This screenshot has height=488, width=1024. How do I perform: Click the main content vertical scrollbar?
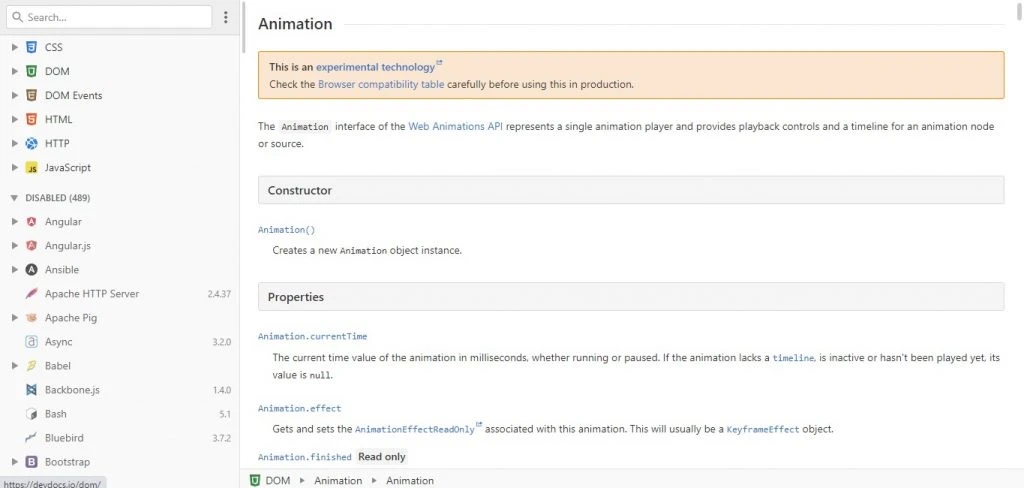(x=1020, y=12)
